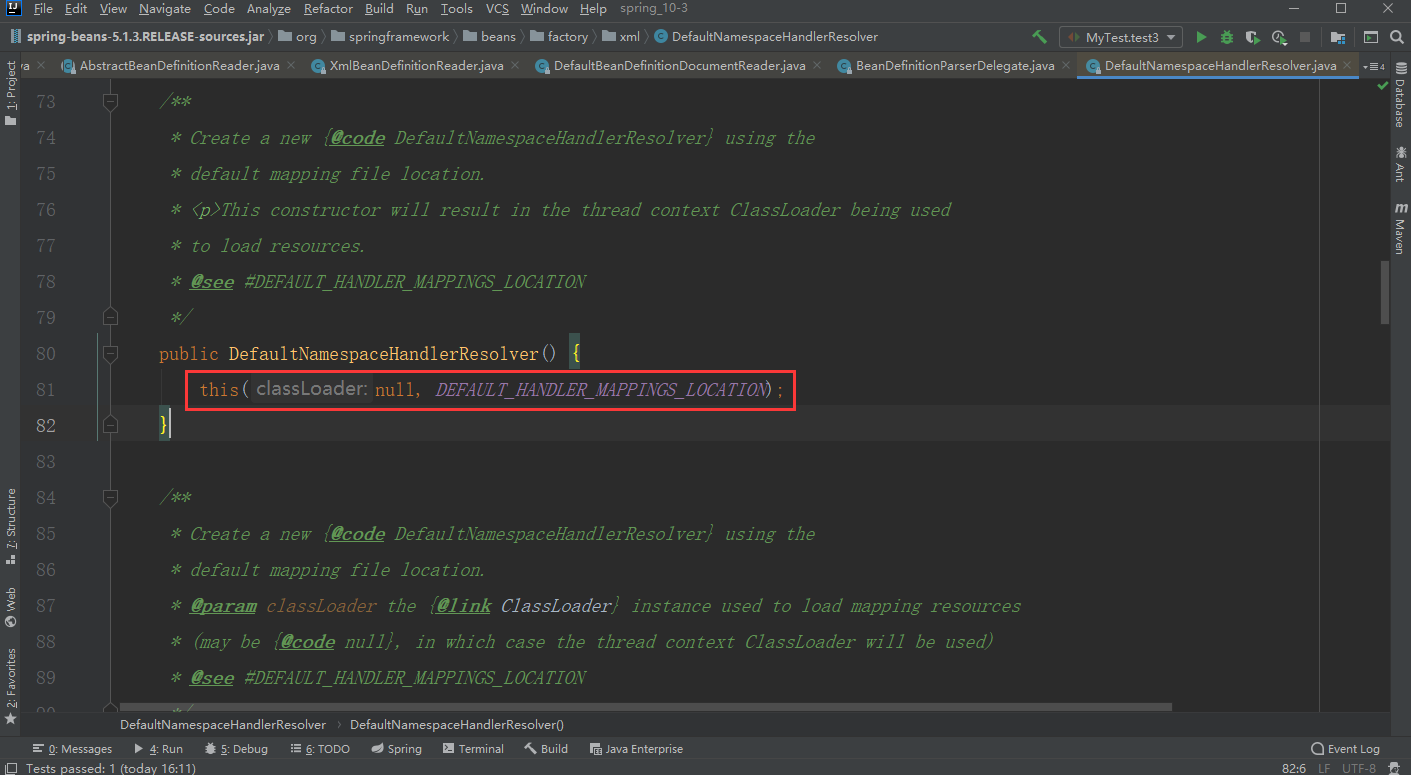1411x775 pixels.
Task: Click the LF line separator indicator
Action: (x=1324, y=768)
